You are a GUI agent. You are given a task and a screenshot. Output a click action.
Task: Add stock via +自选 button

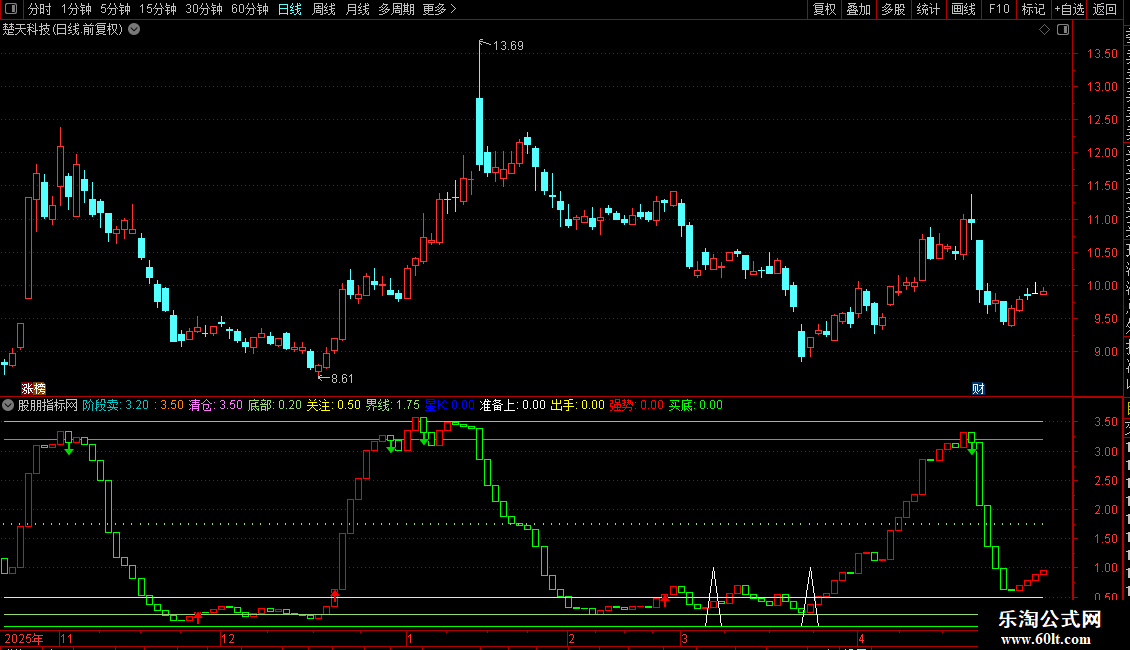pos(1069,9)
